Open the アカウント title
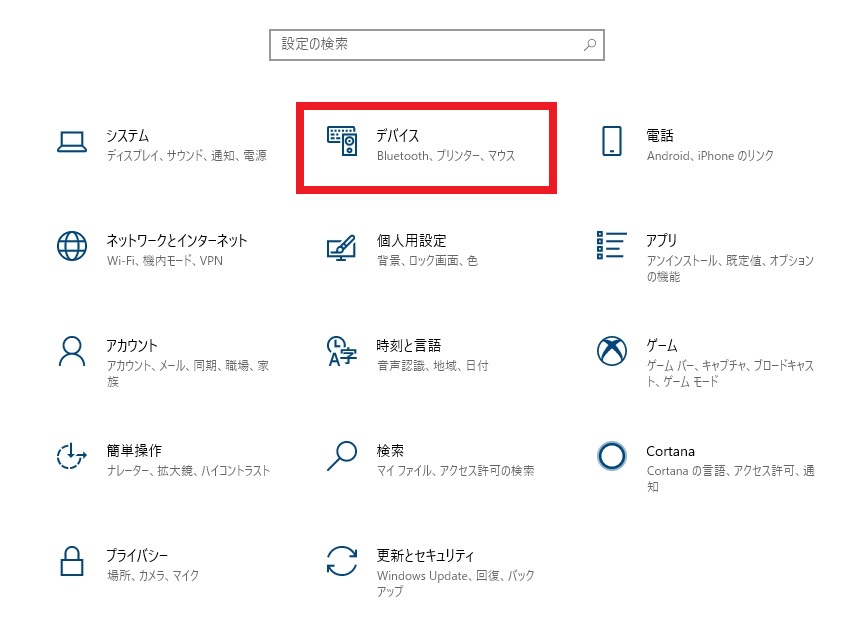This screenshot has width=850, height=619. [132, 345]
